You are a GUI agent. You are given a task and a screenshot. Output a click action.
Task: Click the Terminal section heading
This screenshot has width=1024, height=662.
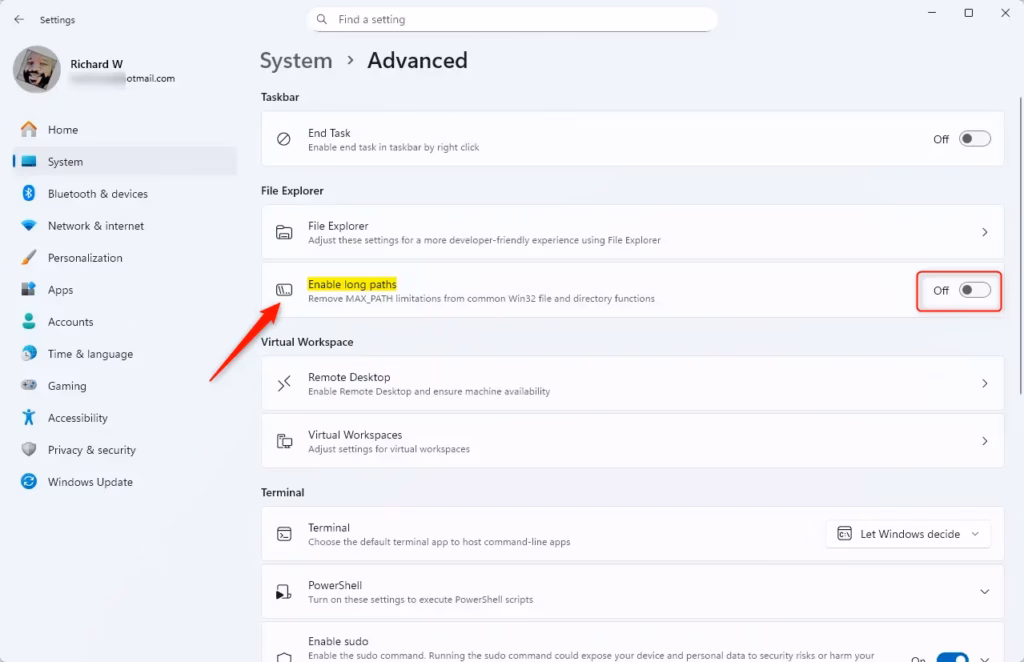coord(283,492)
